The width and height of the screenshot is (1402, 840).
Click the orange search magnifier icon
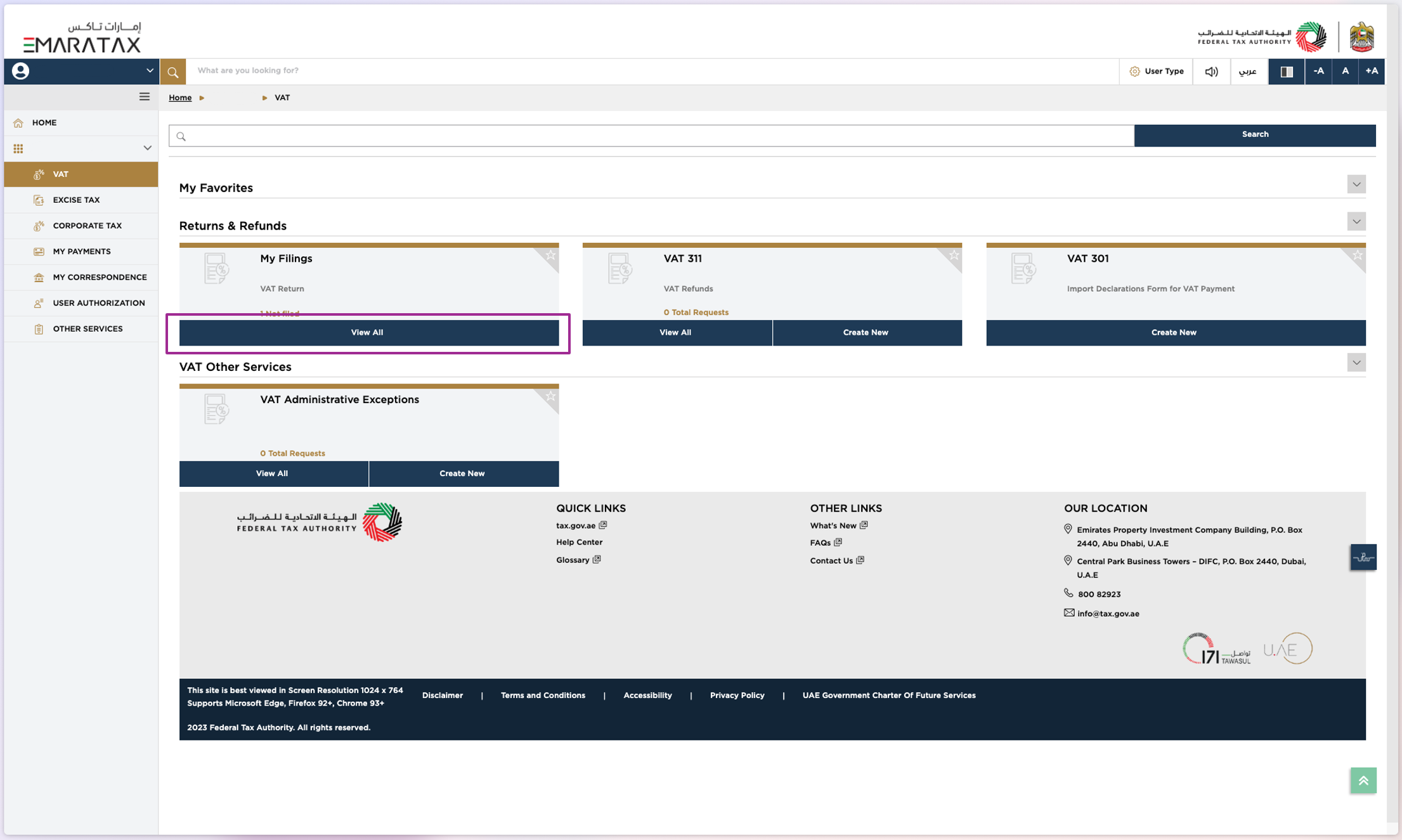coord(172,72)
